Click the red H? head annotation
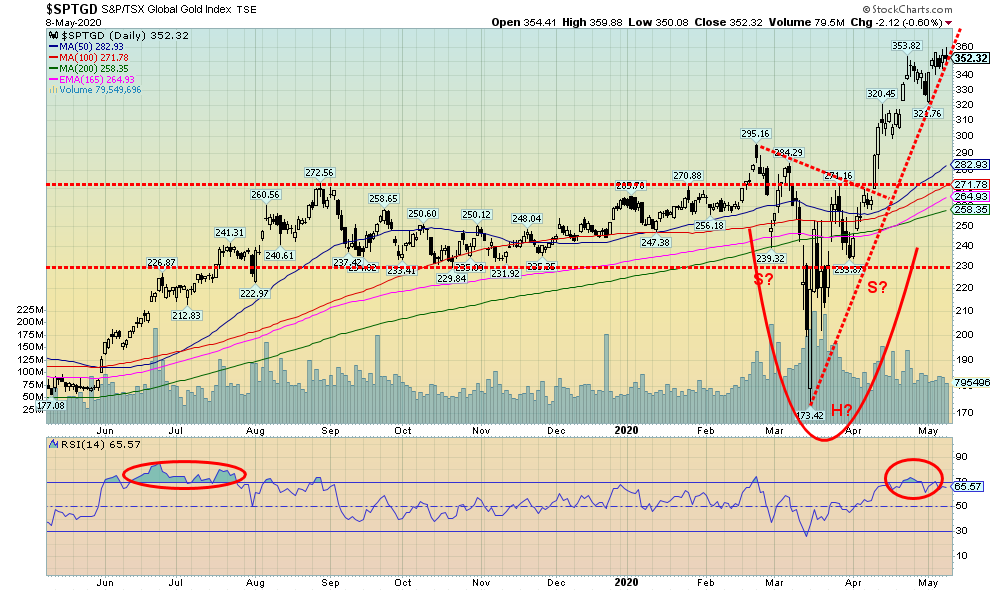 pyautogui.click(x=841, y=410)
